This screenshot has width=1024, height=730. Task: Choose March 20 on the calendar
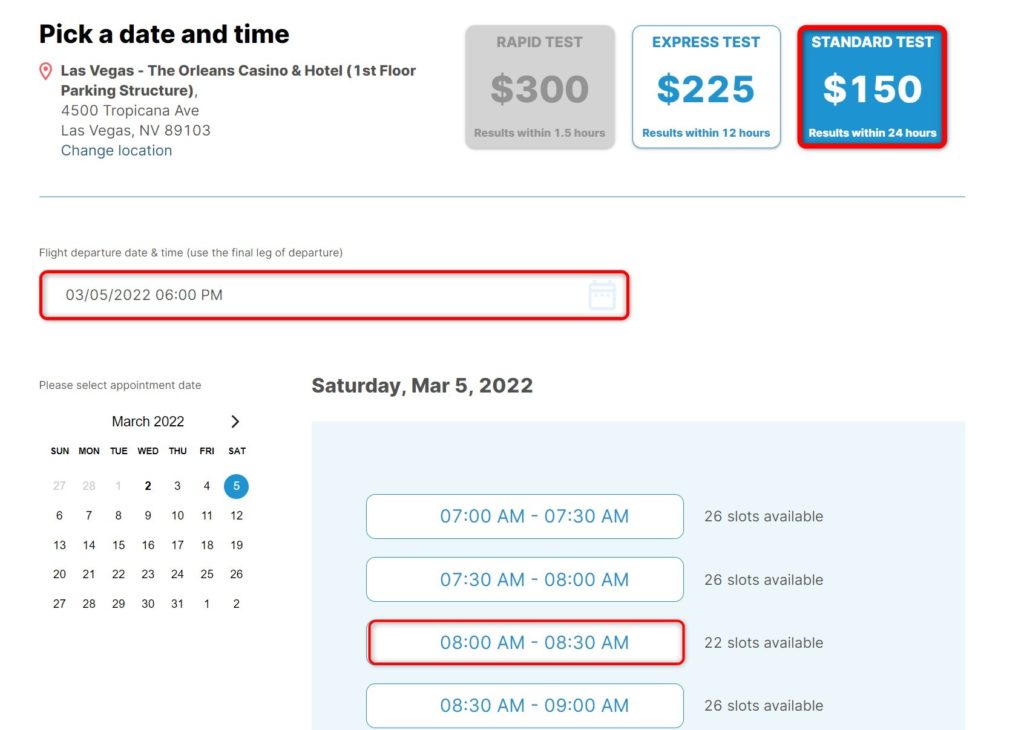60,575
